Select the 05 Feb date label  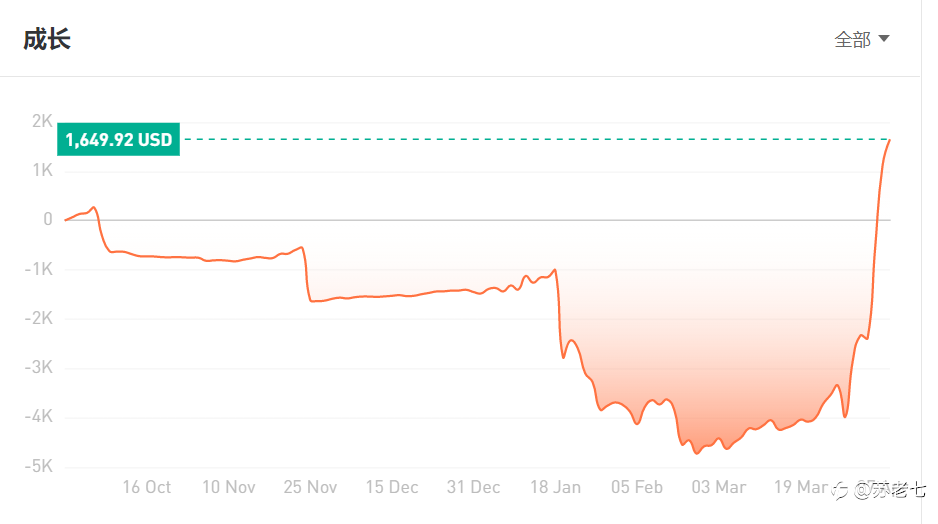636,487
